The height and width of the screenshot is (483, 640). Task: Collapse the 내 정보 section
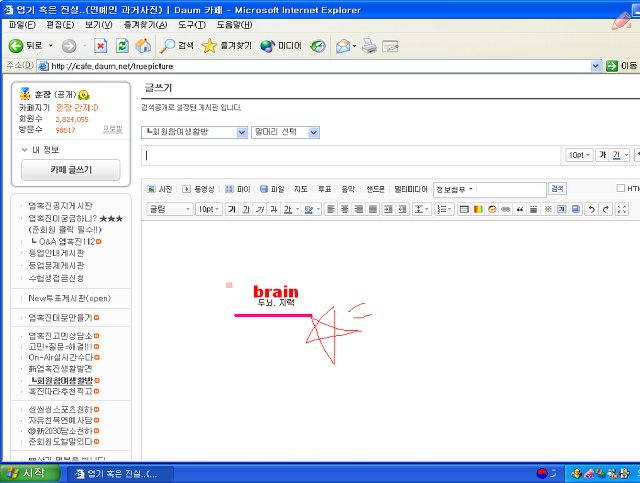(24, 150)
